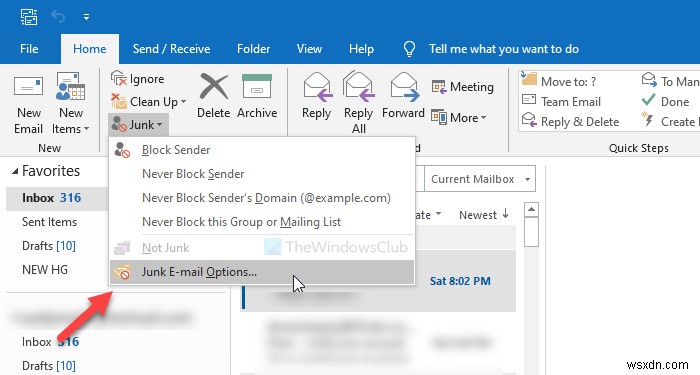700x375 pixels.
Task: Click the Ignore conversation button
Action: click(x=138, y=79)
